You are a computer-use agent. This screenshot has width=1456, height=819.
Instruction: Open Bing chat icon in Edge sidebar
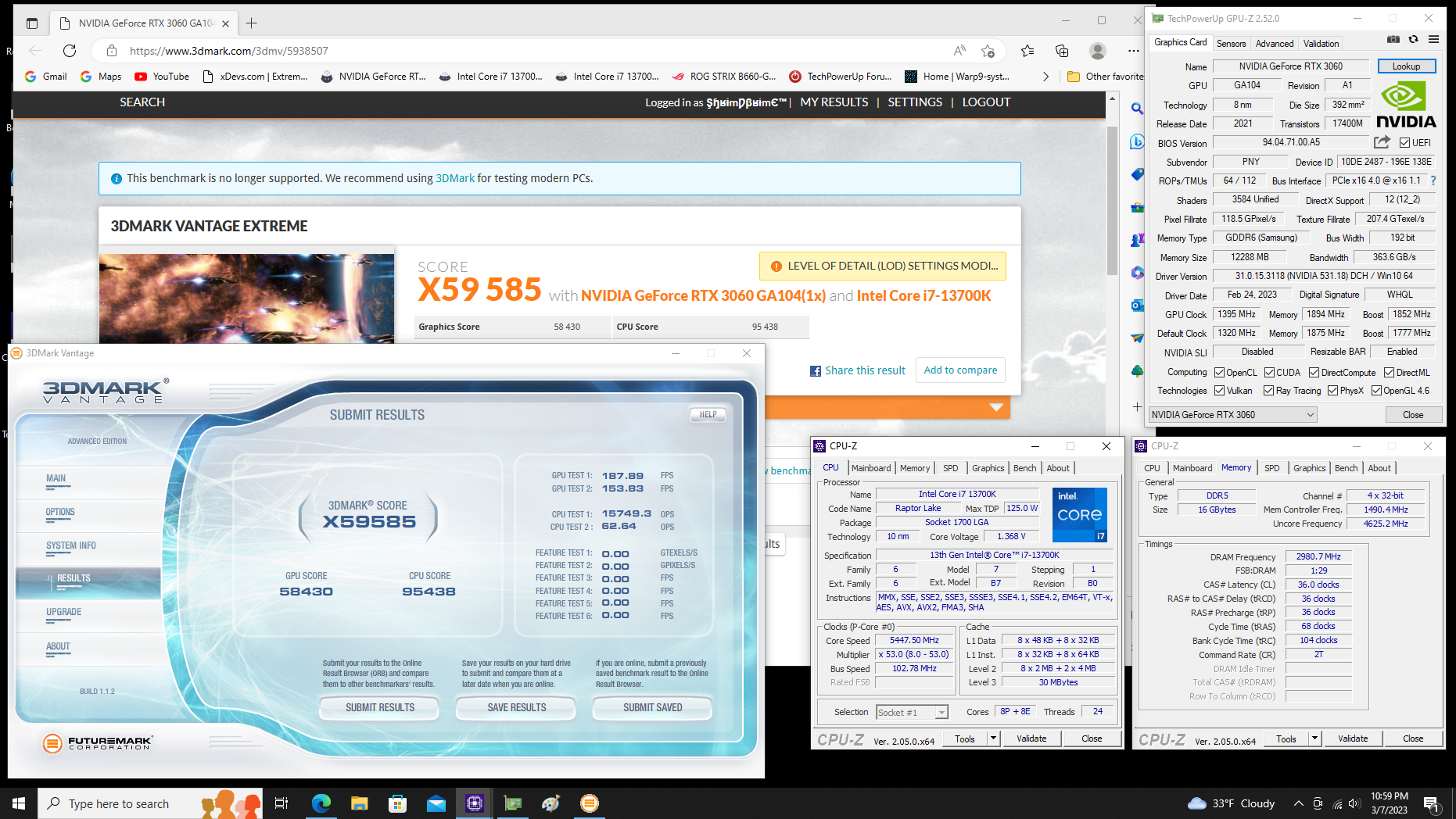pyautogui.click(x=1137, y=142)
